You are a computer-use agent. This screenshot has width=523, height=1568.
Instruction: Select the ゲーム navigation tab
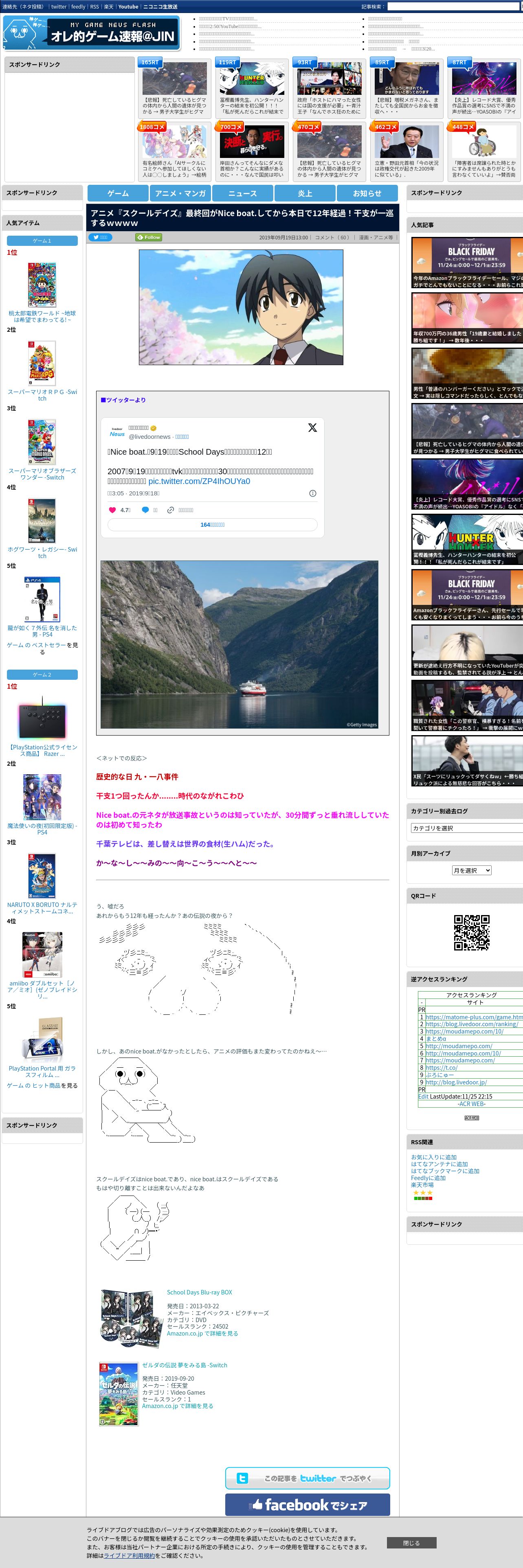(x=118, y=193)
